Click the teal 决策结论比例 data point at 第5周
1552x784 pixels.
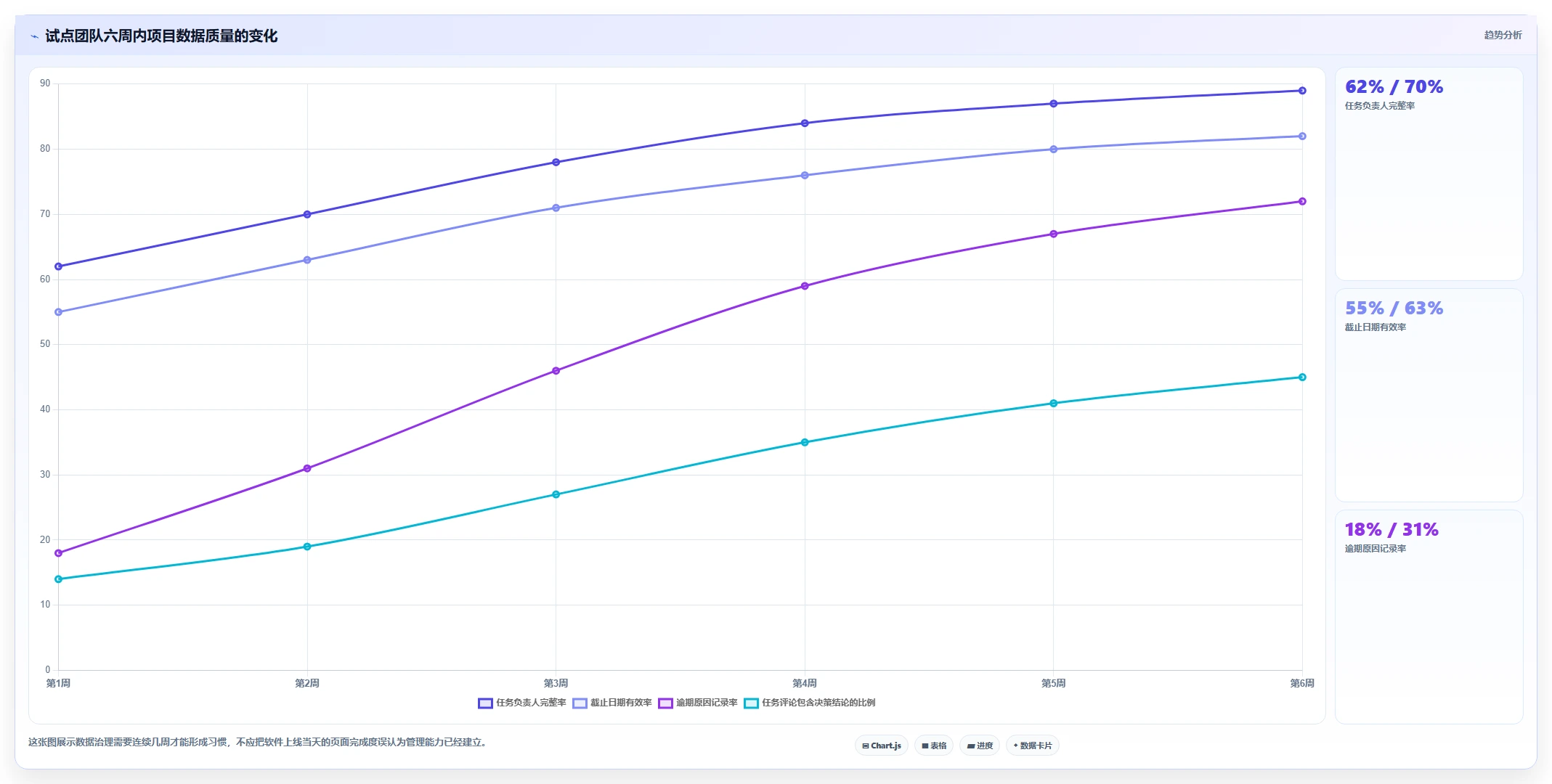pyautogui.click(x=1053, y=403)
